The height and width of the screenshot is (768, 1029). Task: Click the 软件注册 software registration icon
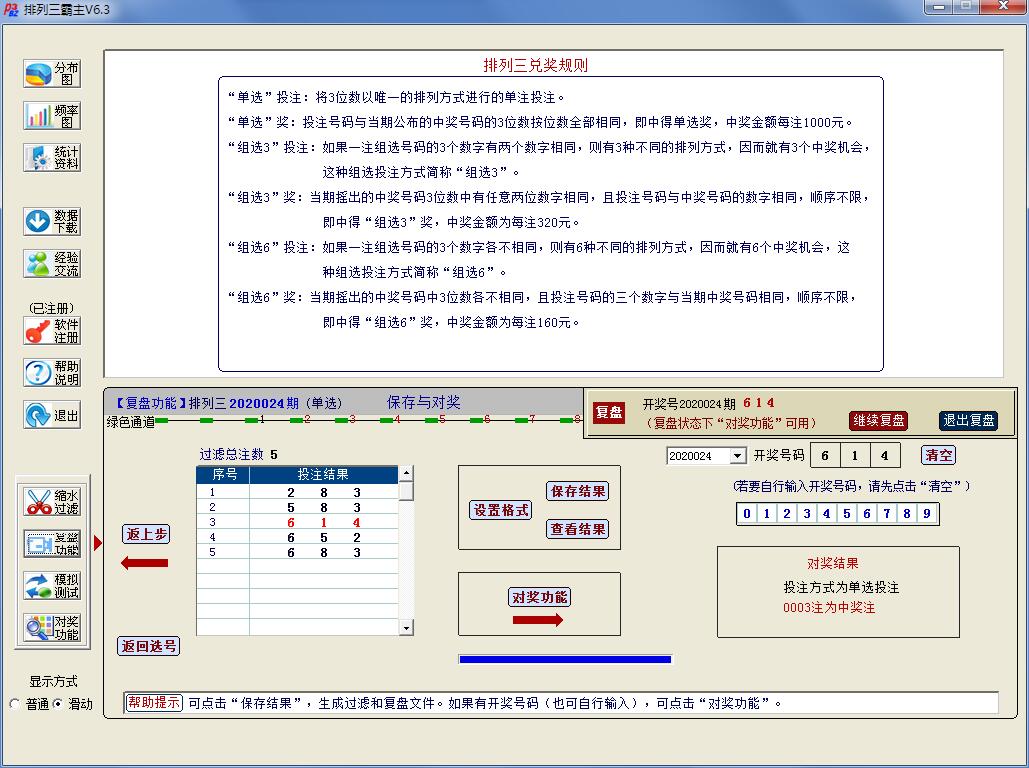click(52, 331)
